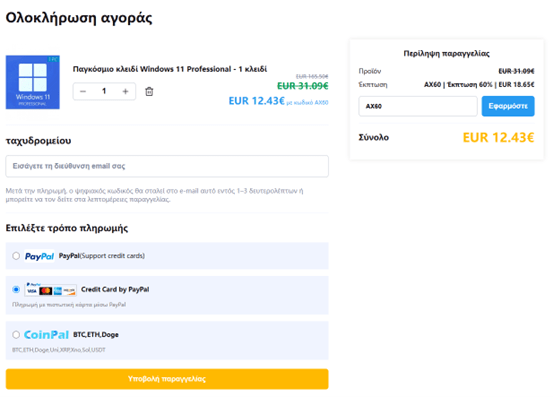Open the Windows 11 Professional product image

coord(32,82)
